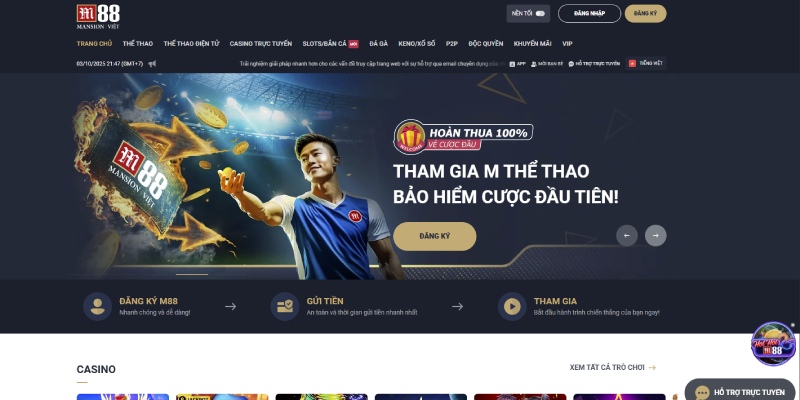The width and height of the screenshot is (800, 400).
Task: Toggle the NỀN TỐI dark mode switch
Action: pos(540,14)
